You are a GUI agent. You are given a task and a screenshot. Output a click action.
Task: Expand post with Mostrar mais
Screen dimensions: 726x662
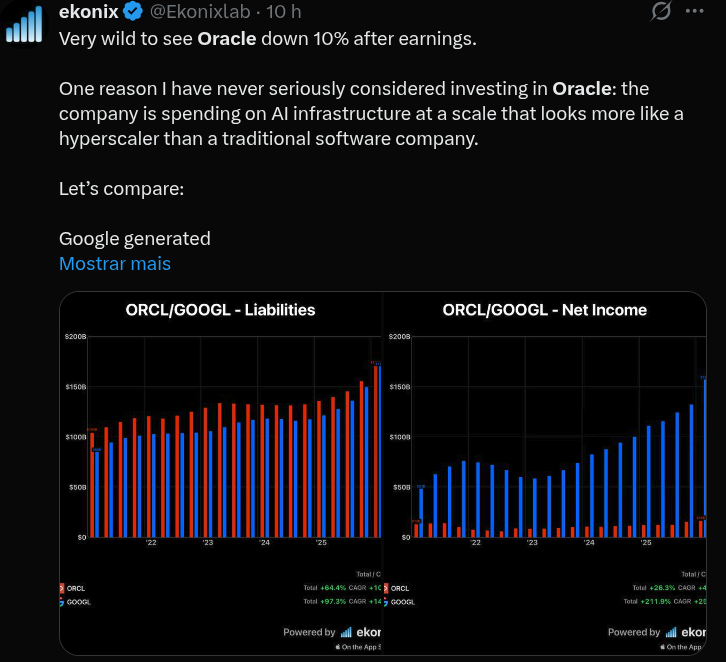click(115, 263)
